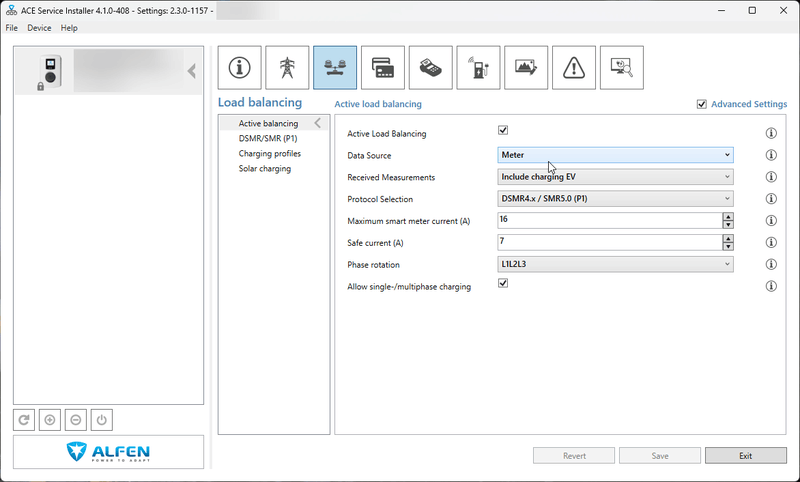Click the Alfen logo
This screenshot has width=800, height=482.
click(x=108, y=452)
